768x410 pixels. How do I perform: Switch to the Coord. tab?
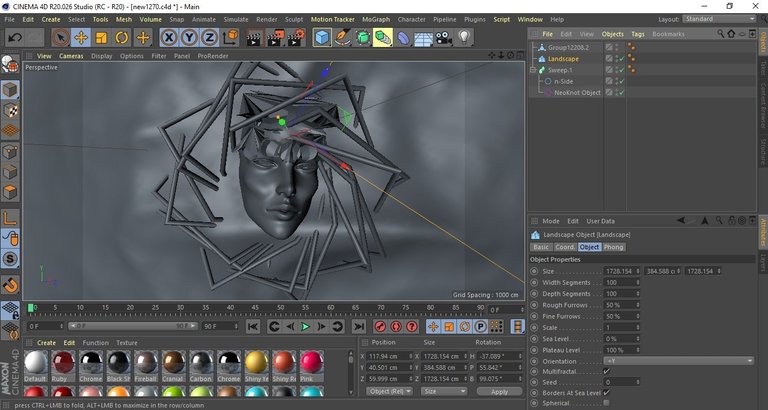pos(565,247)
